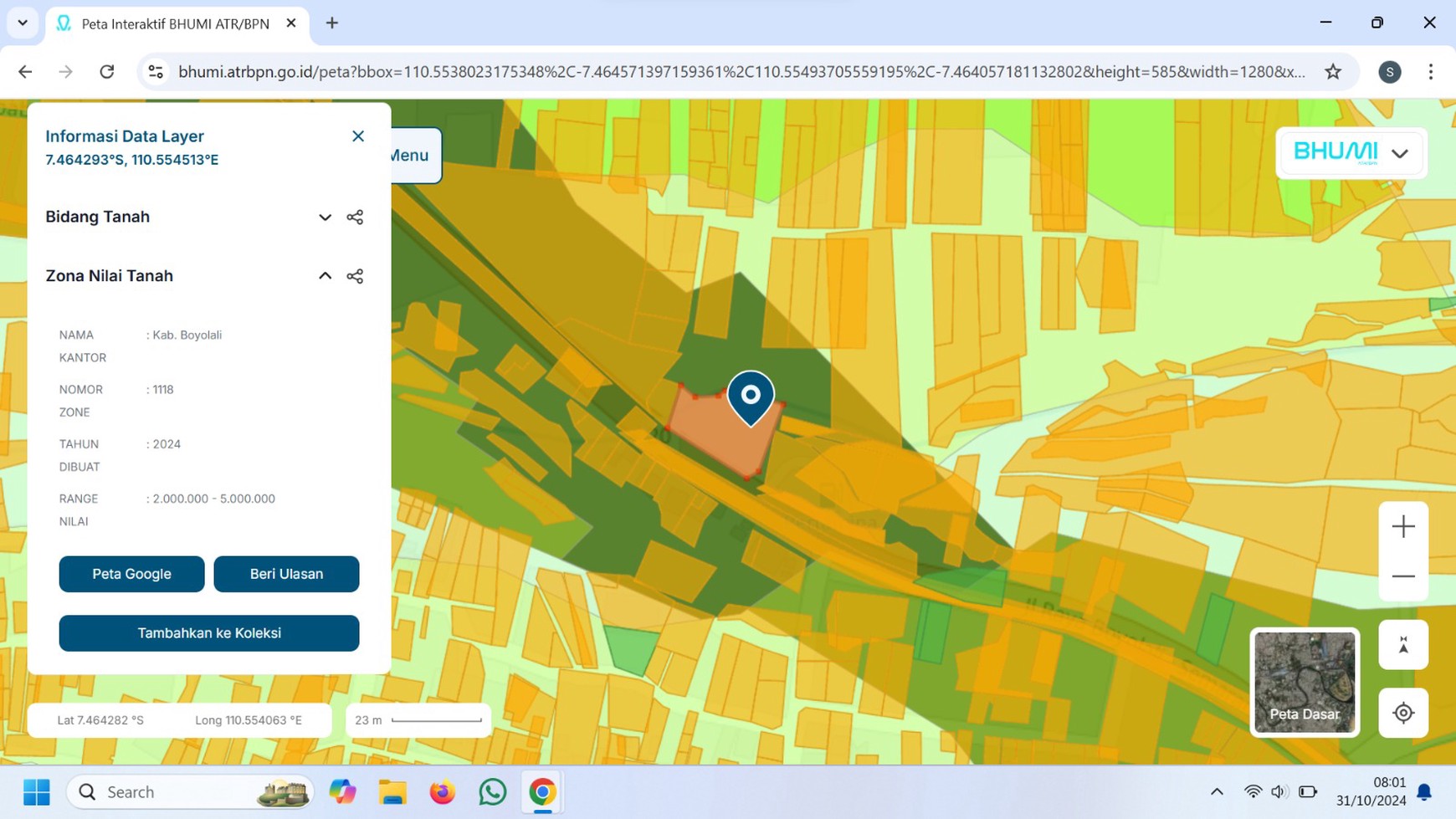Reload the current page
Screen dimensions: 1456x819
point(106,72)
